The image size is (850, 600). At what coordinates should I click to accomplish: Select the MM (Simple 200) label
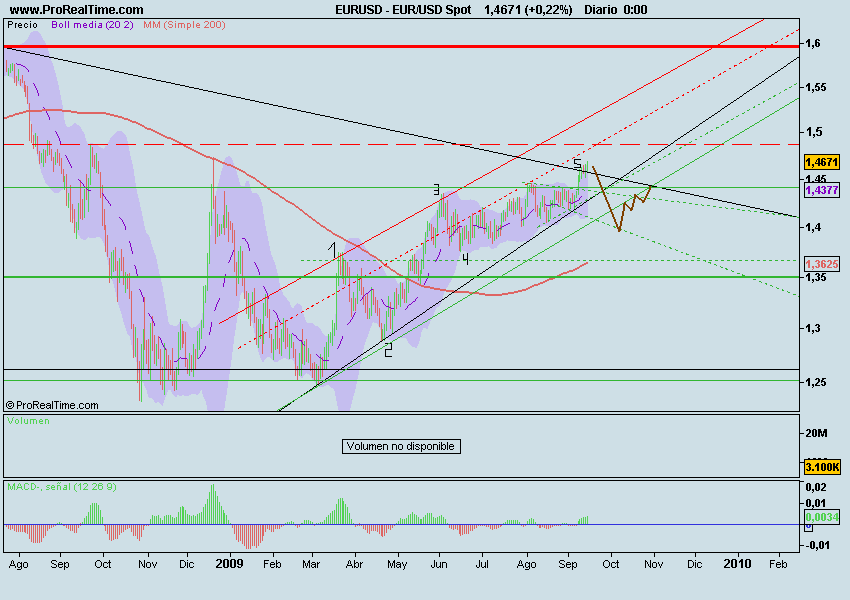pyautogui.click(x=184, y=25)
